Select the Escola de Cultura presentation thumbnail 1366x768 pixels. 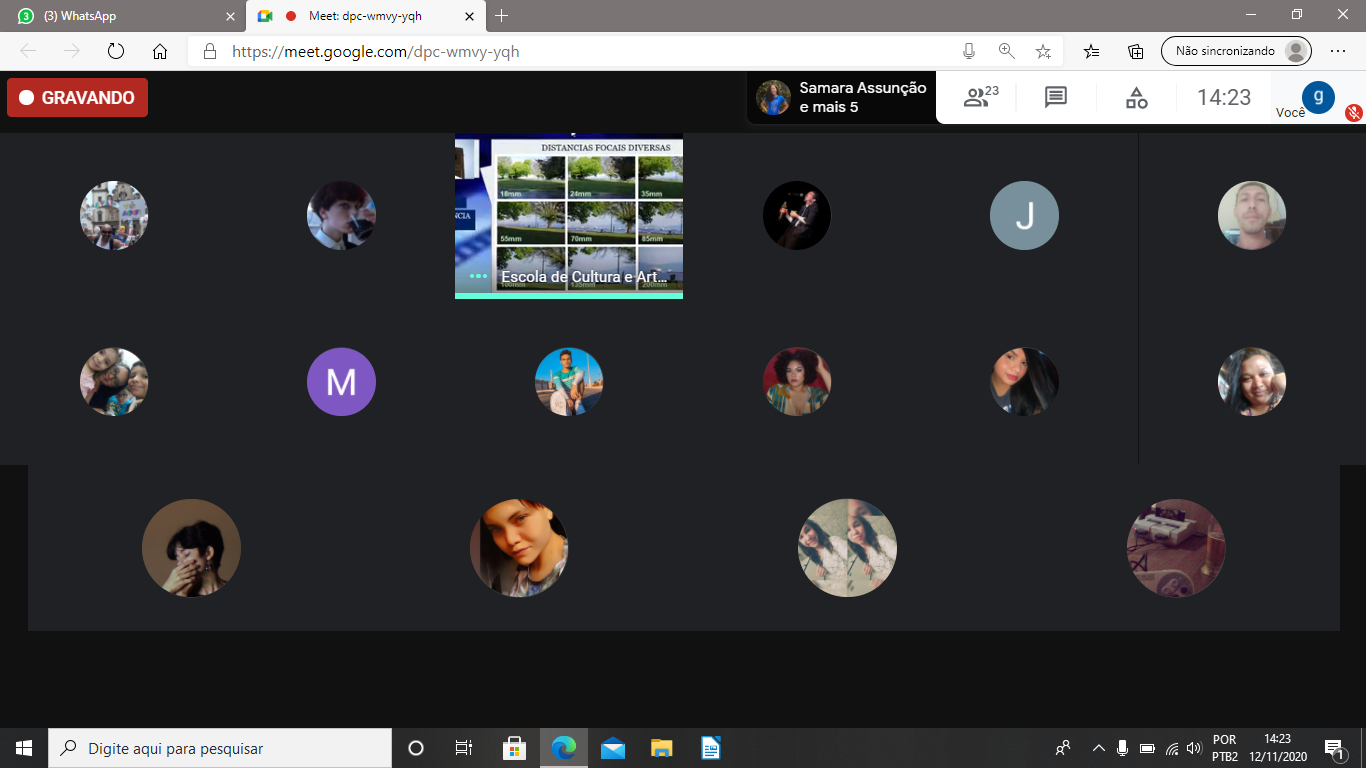pos(569,215)
